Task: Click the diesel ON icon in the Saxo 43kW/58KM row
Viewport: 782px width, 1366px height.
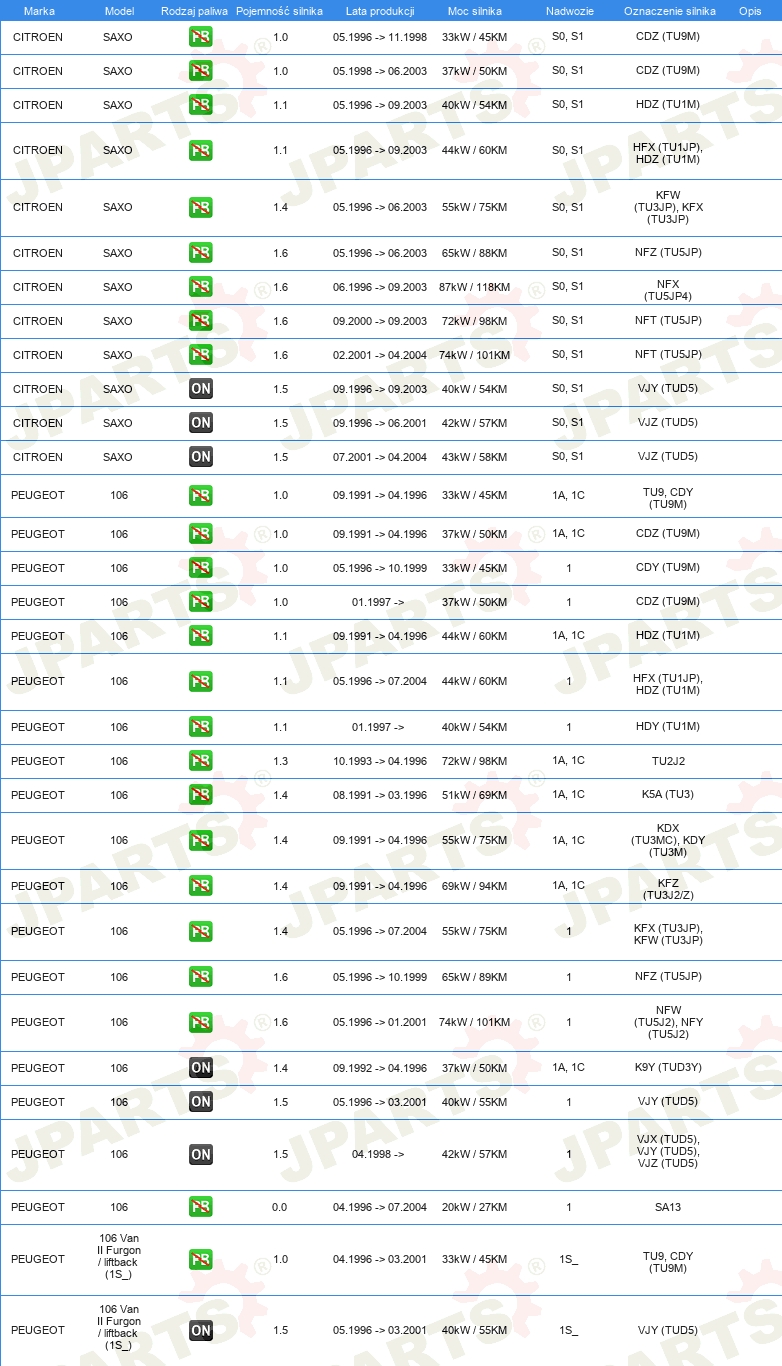Action: (200, 457)
